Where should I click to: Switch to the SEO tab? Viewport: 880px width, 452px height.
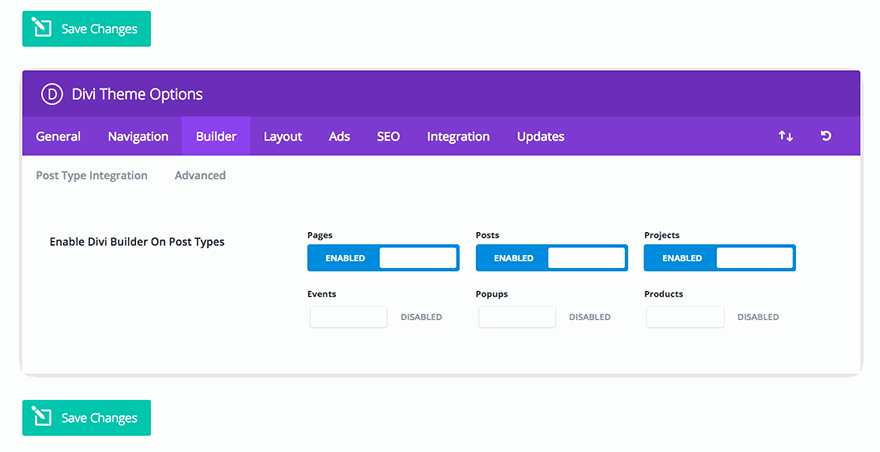pyautogui.click(x=388, y=136)
